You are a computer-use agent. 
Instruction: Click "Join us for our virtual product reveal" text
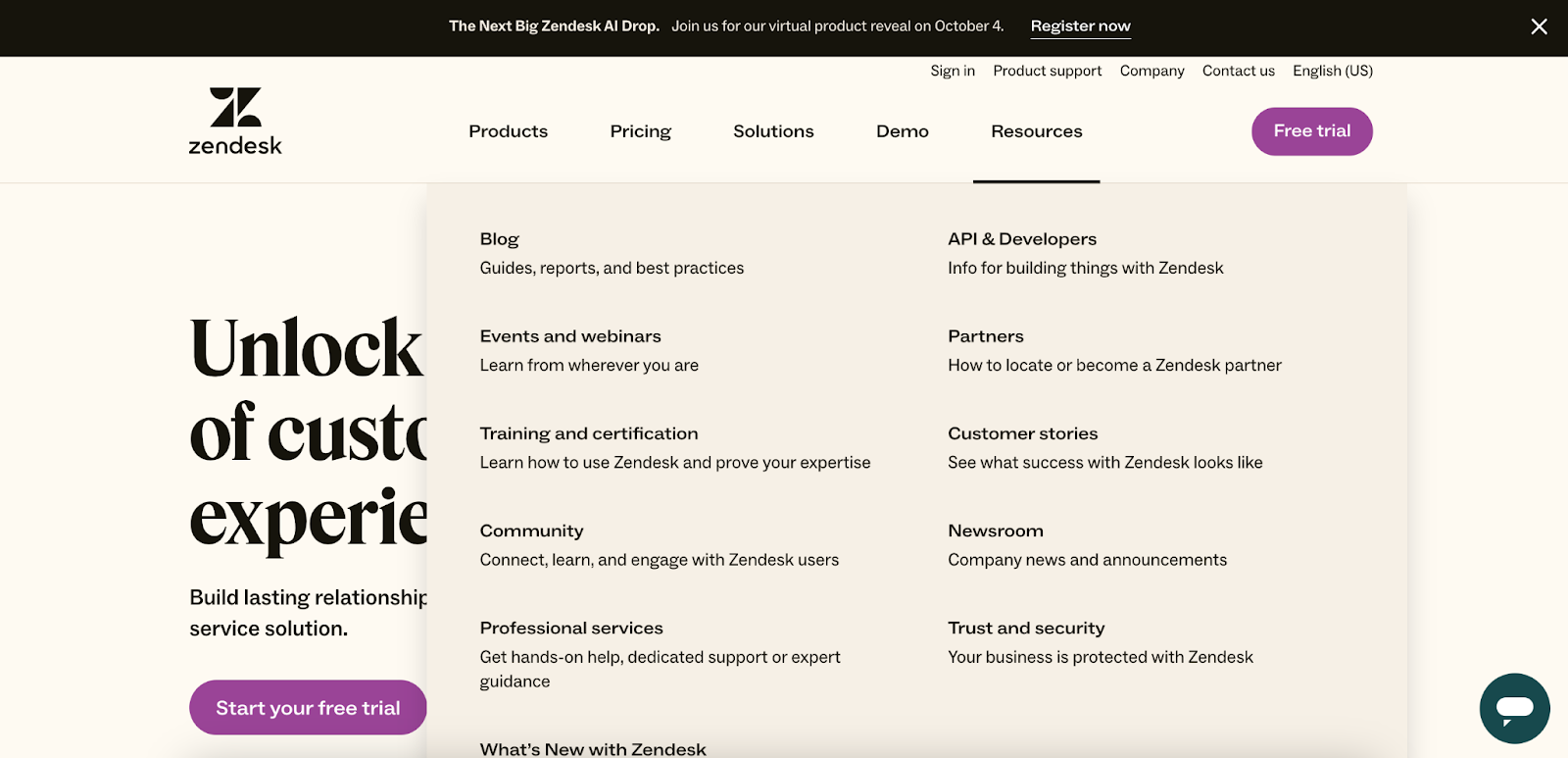click(791, 26)
